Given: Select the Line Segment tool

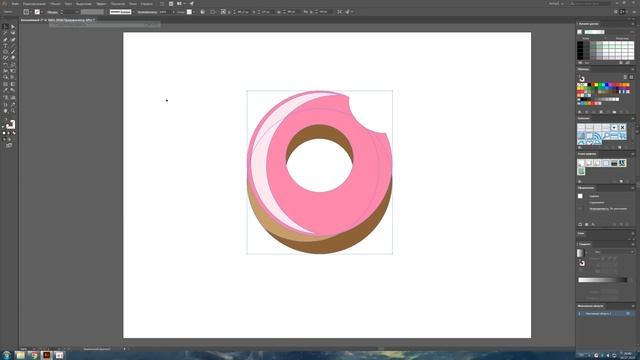Looking at the screenshot, I should (x=13, y=46).
